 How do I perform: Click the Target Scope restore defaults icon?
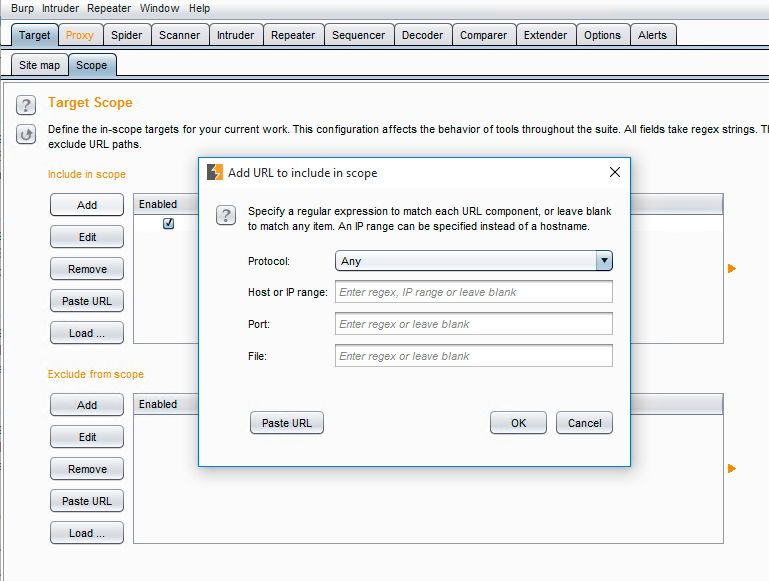[x=26, y=134]
